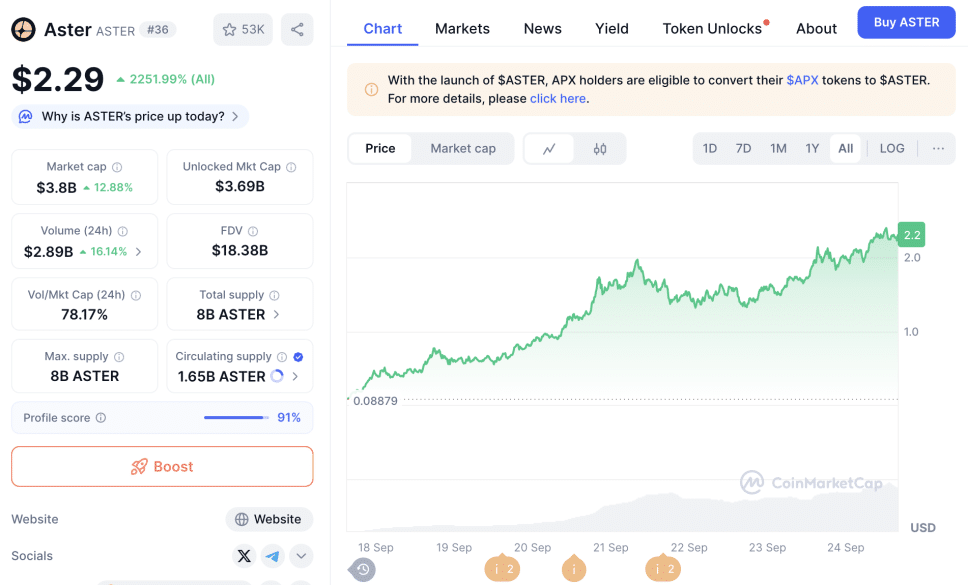Follow the $APX token link
This screenshot has height=585, width=968.
tap(802, 79)
